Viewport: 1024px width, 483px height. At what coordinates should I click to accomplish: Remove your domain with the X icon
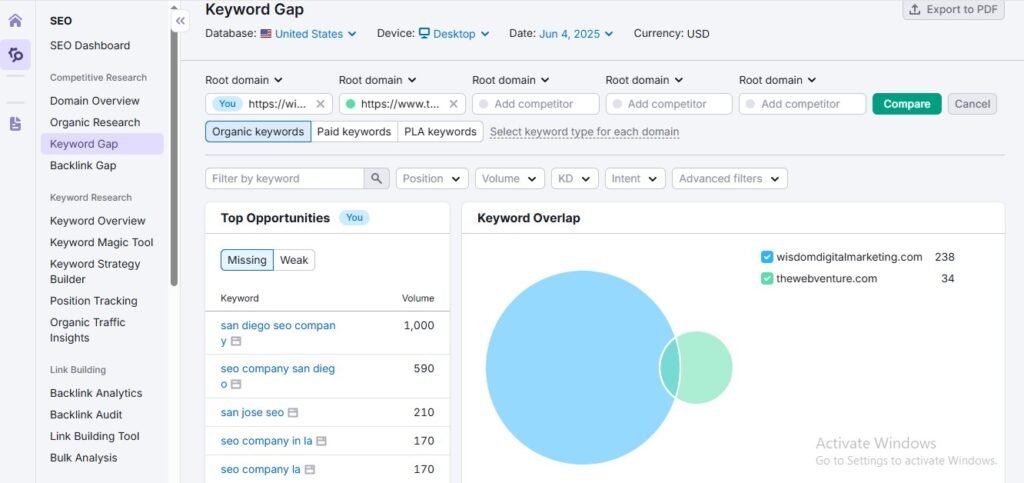(x=320, y=104)
